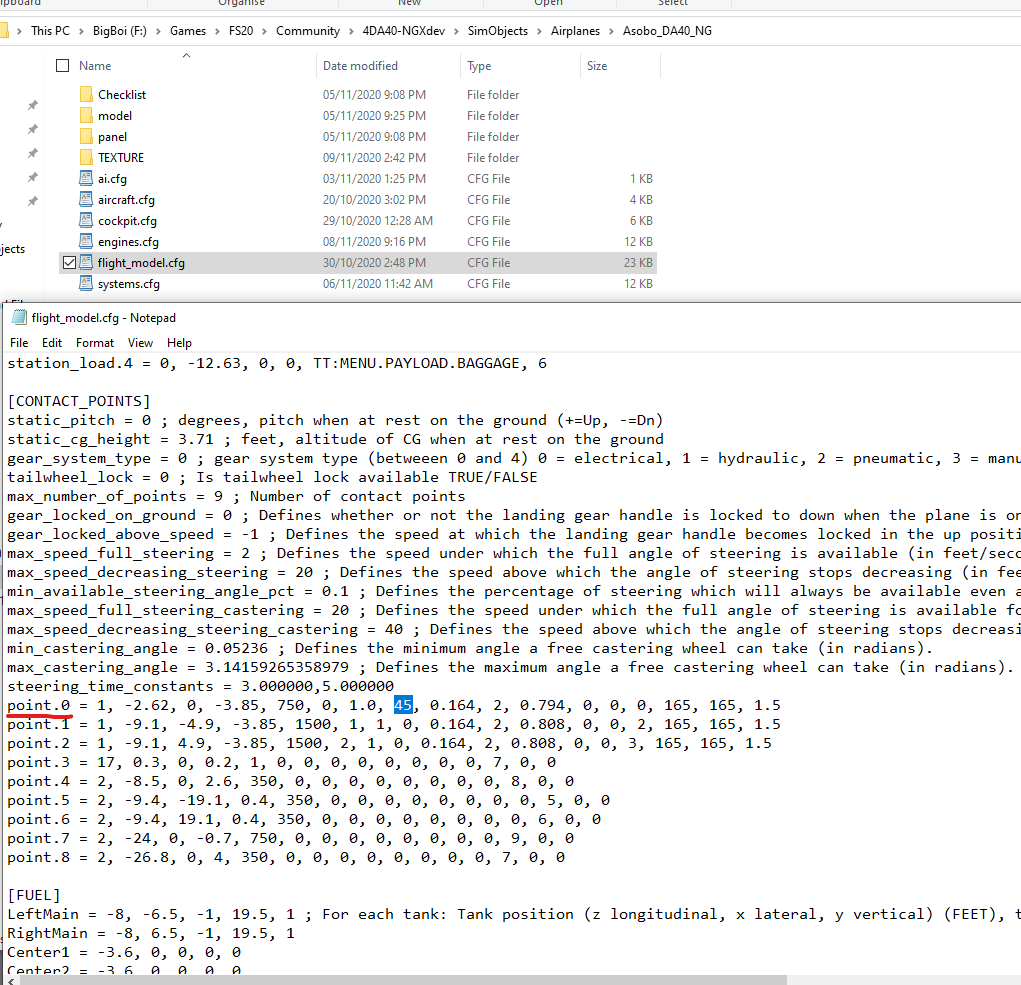Open the Notepad Format menu
Viewport: 1021px width, 985px height.
[x=94, y=342]
